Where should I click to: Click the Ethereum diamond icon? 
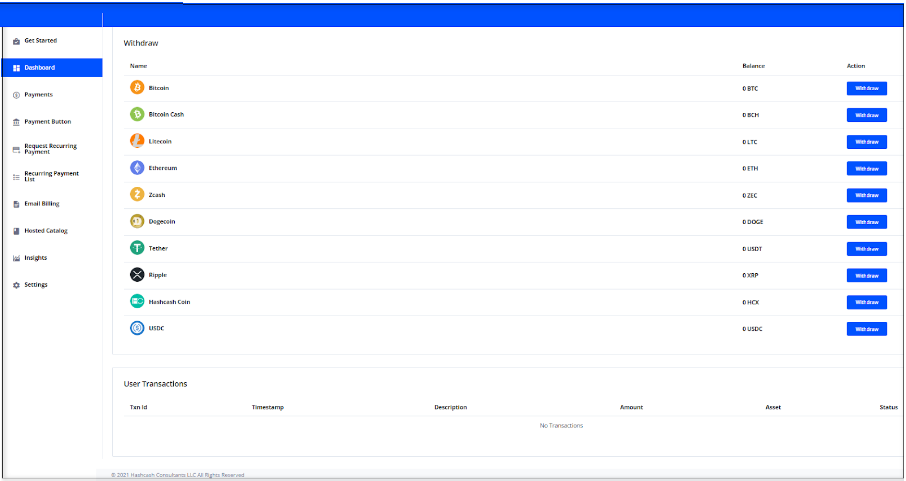coord(137,168)
